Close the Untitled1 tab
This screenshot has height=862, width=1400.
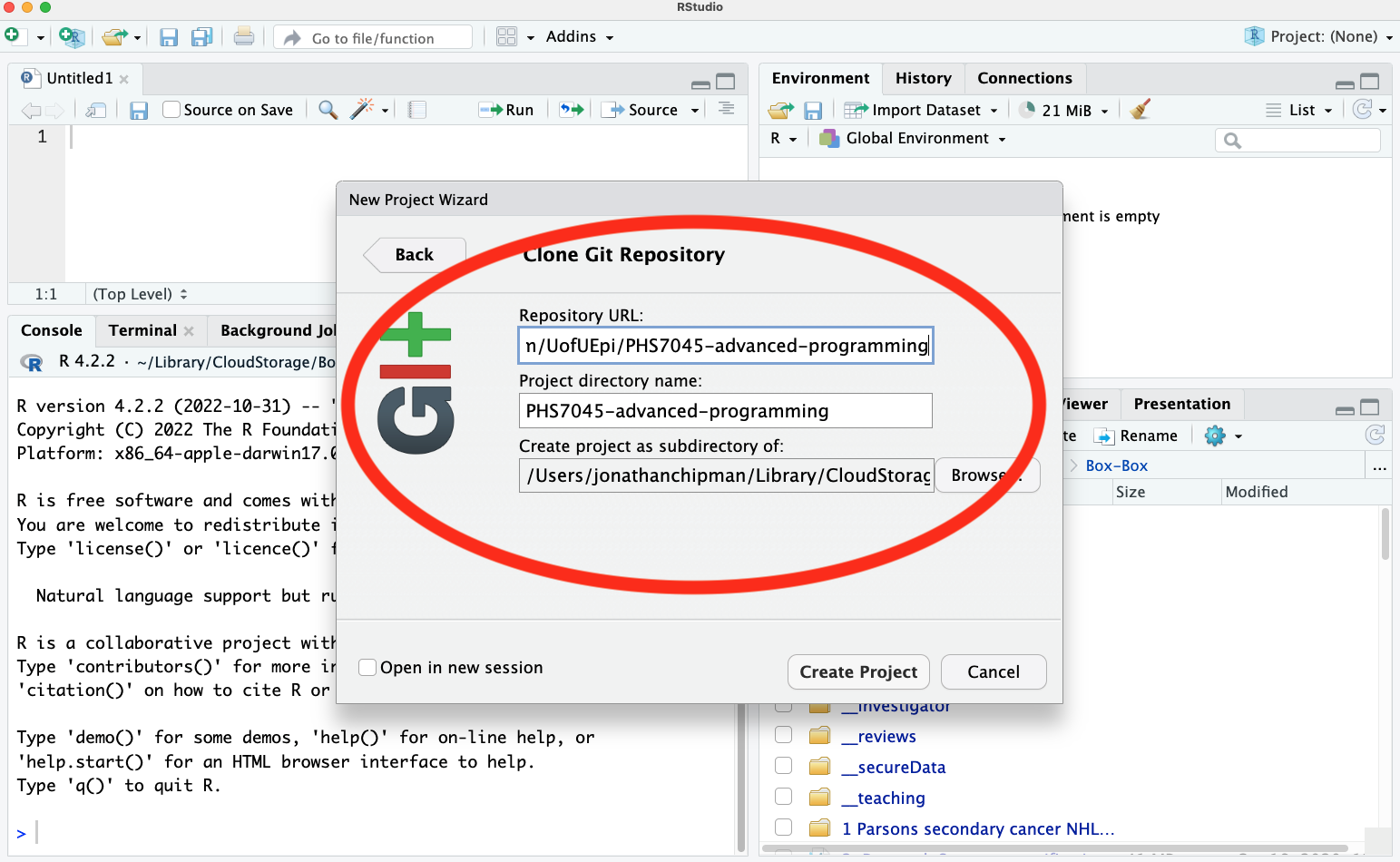[124, 79]
